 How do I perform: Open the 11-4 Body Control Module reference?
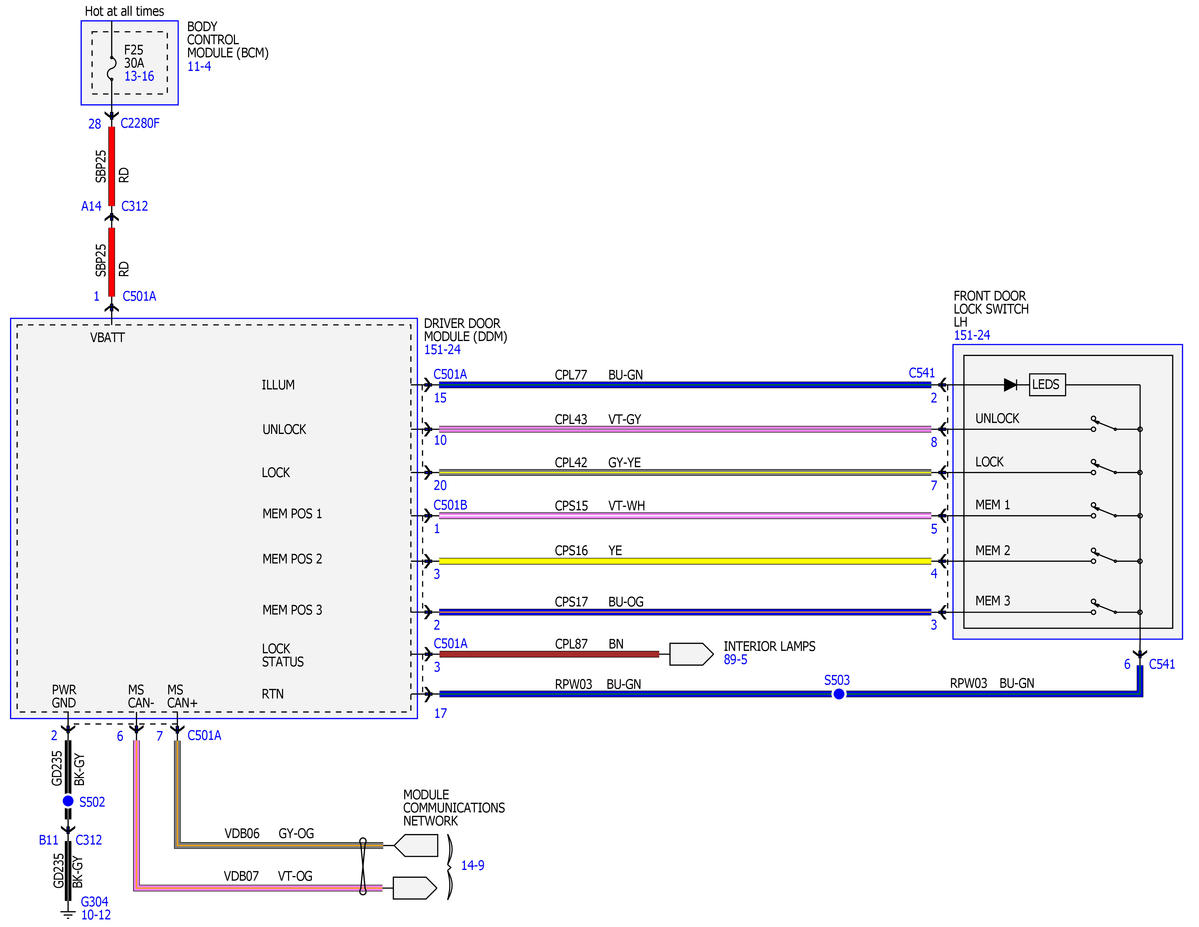(x=200, y=67)
